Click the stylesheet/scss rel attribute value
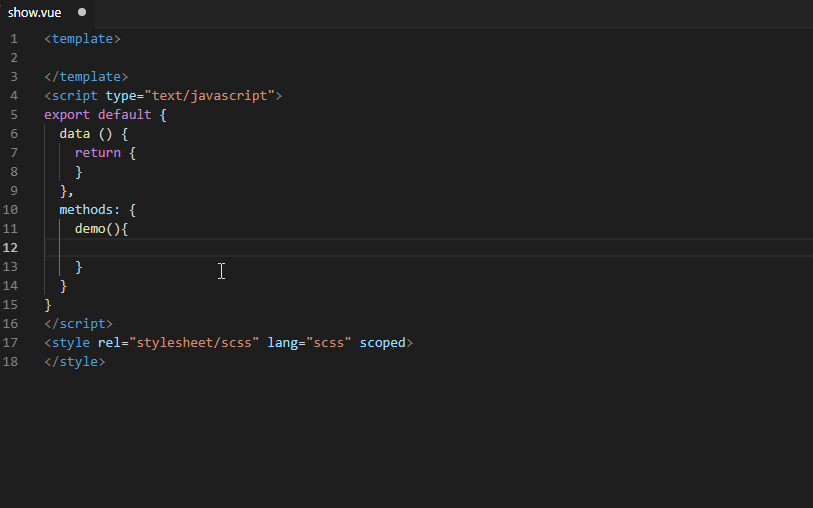 pos(194,343)
